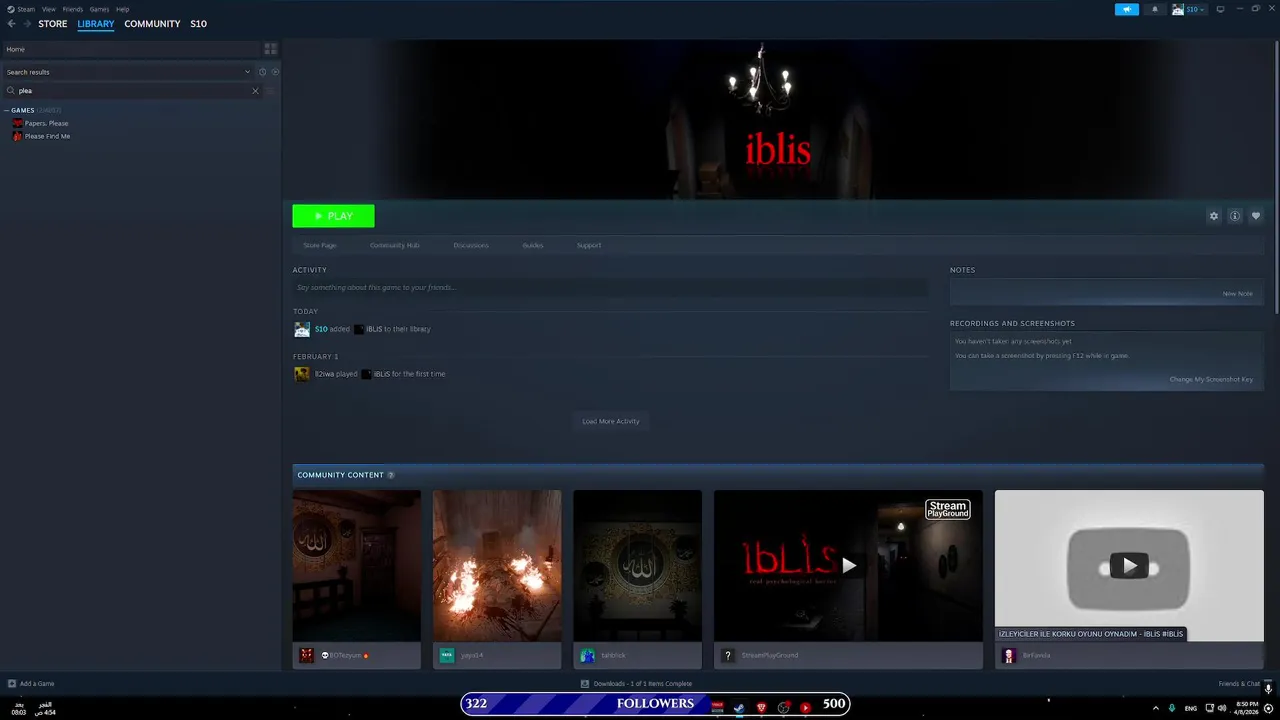Viewport: 1280px width, 720px height.
Task: Open the View menu
Action: pyautogui.click(x=48, y=9)
